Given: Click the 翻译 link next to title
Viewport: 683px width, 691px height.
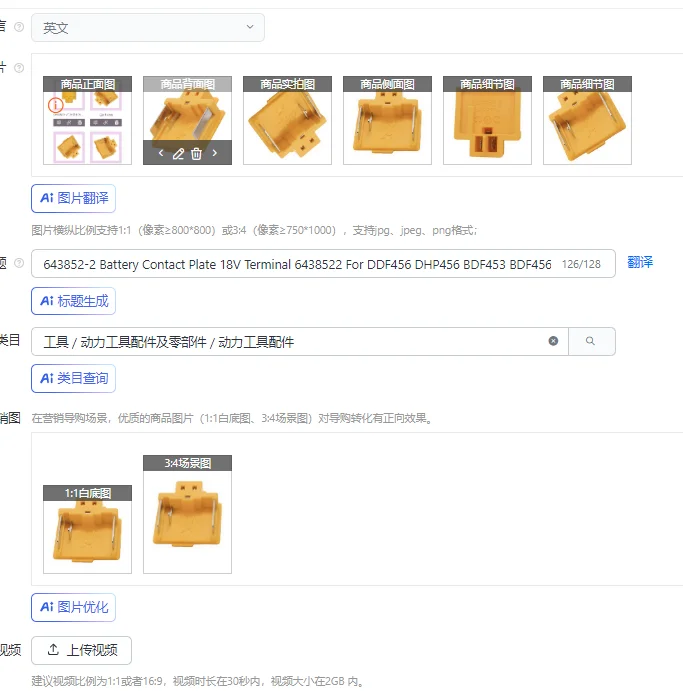Looking at the screenshot, I should point(640,262).
